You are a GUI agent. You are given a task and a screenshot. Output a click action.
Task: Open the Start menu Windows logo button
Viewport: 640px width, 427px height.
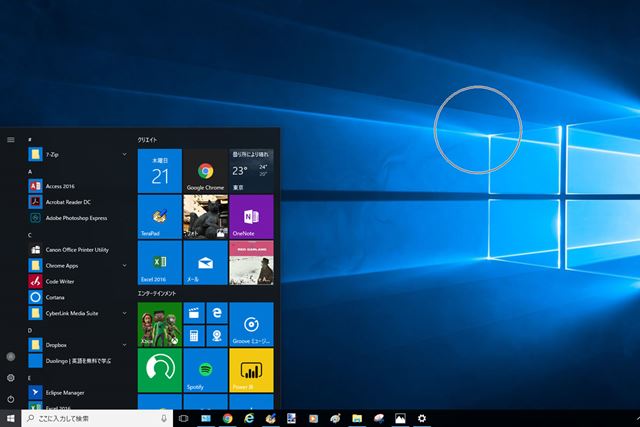pyautogui.click(x=11, y=418)
